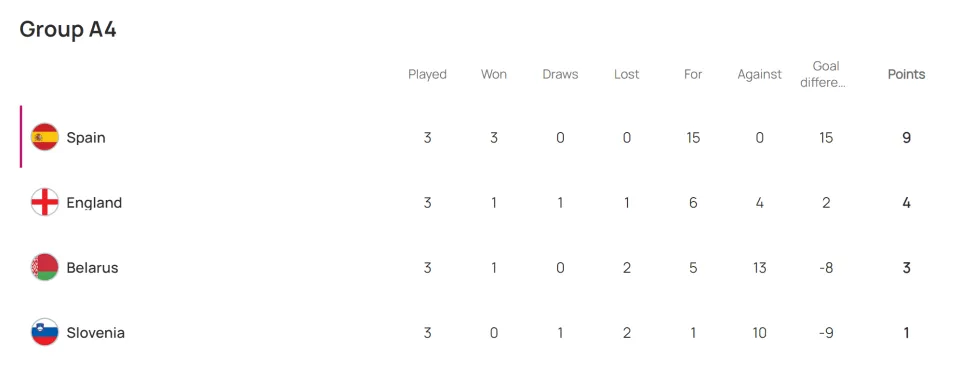This screenshot has height=373, width=960.
Task: Click the Draws column header
Action: point(560,74)
